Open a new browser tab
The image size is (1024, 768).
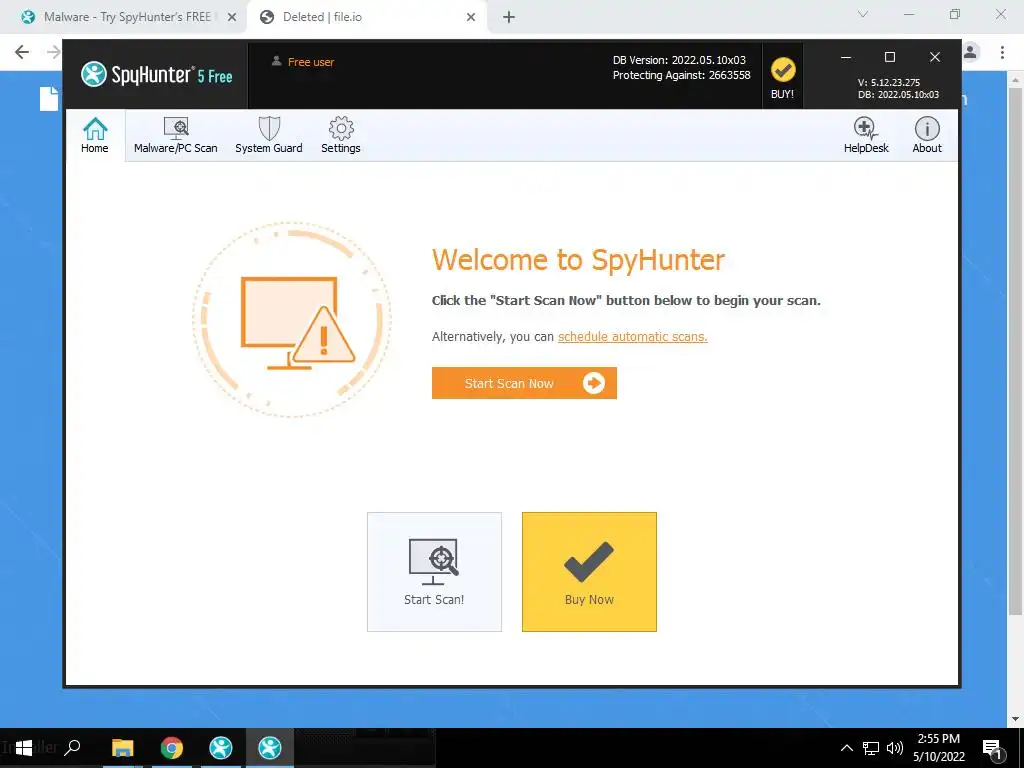coord(509,18)
